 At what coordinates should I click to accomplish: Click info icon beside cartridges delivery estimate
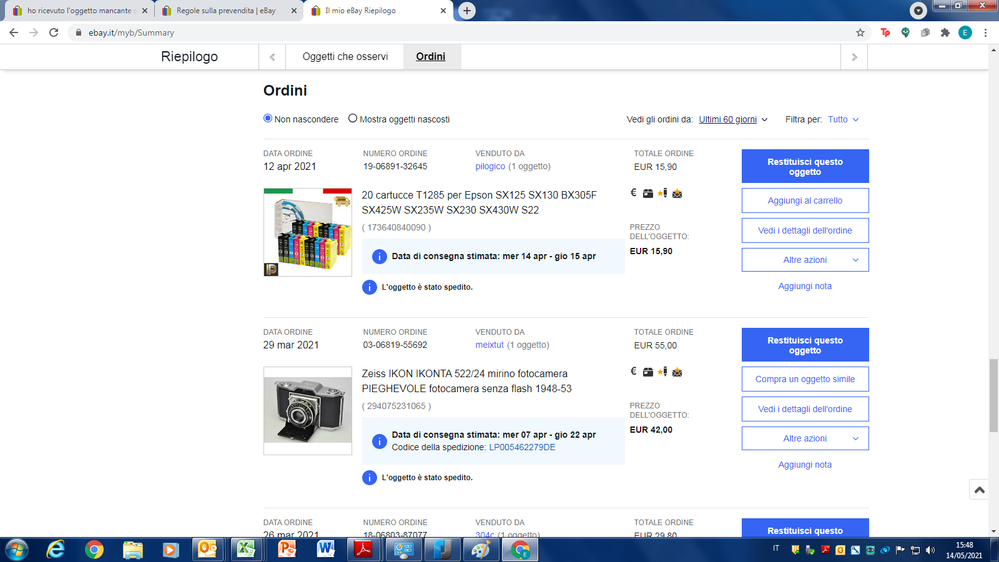[379, 257]
